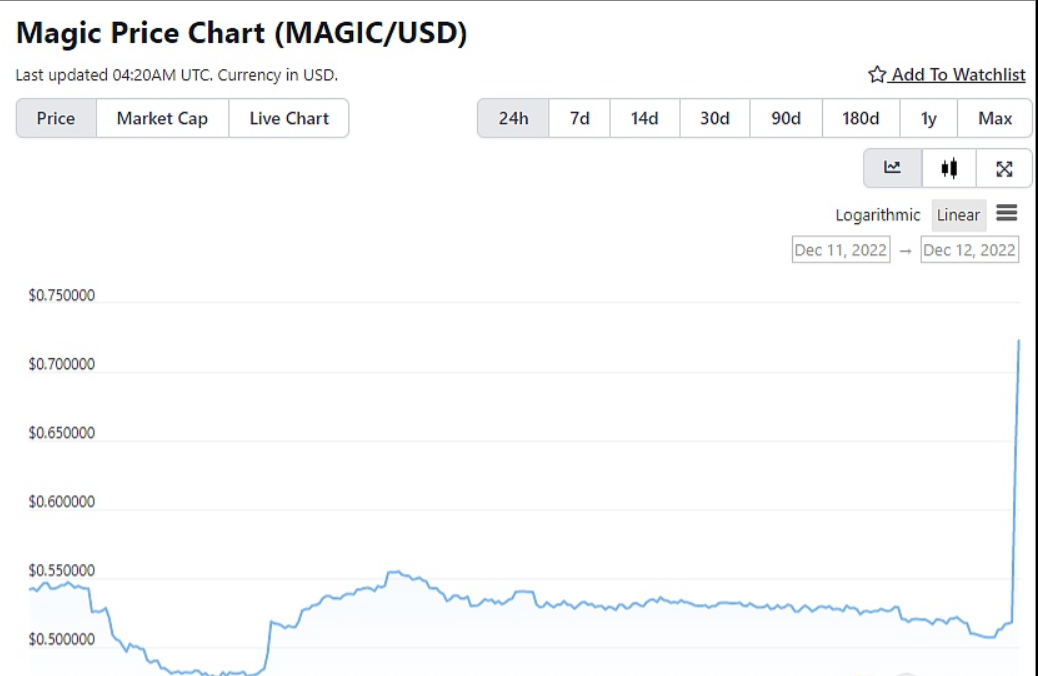Choose 90d time range

tap(786, 118)
